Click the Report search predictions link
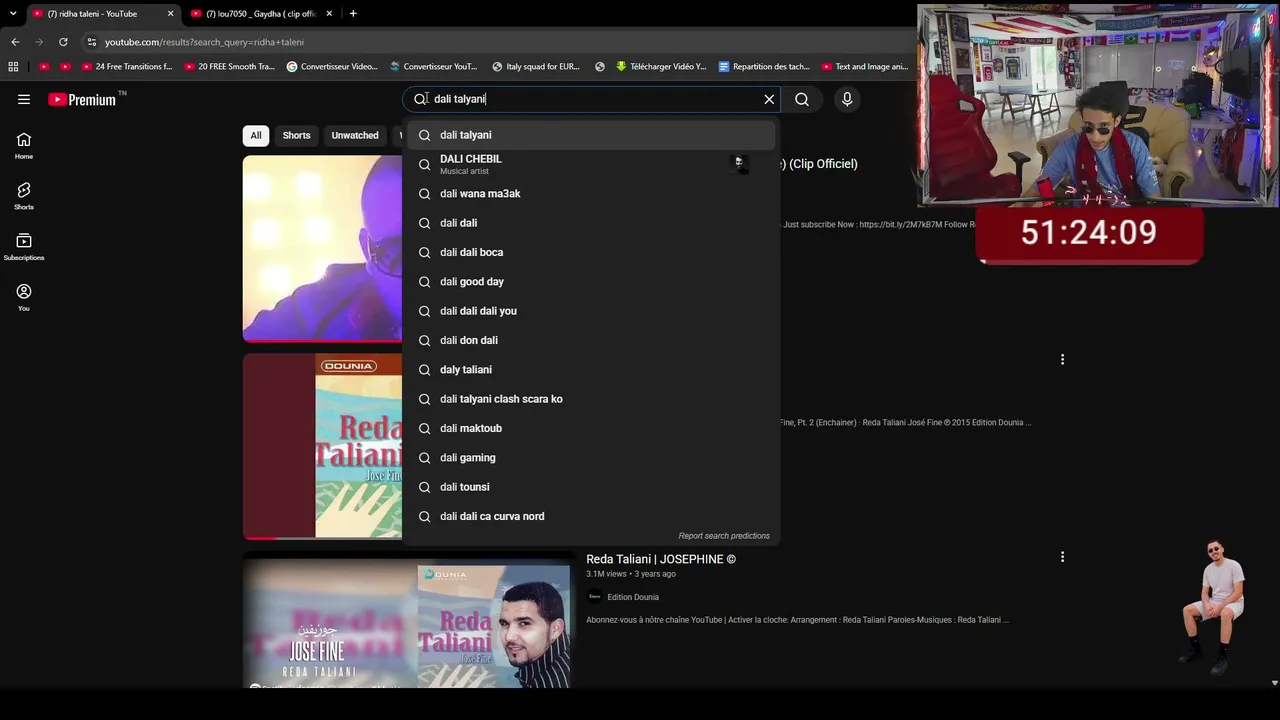 724,536
